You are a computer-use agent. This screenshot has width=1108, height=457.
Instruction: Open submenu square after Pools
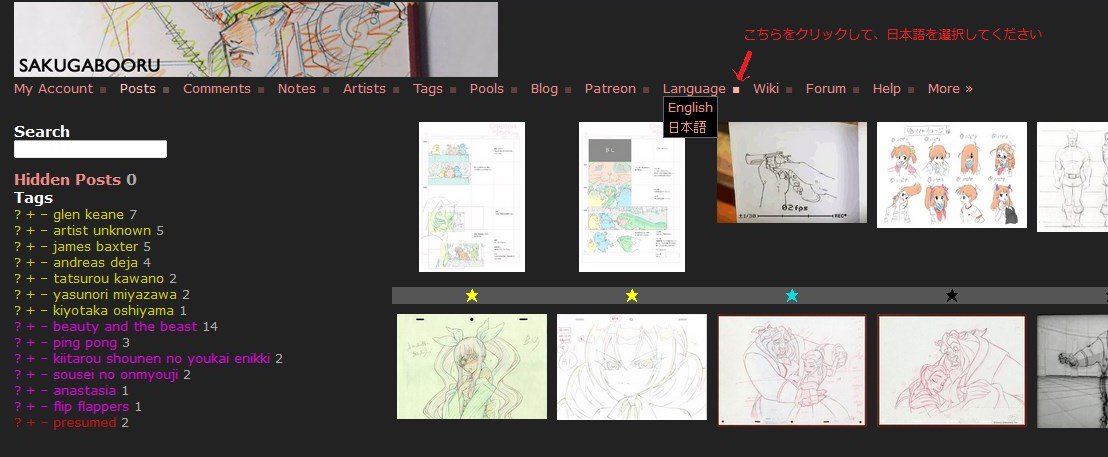514,90
